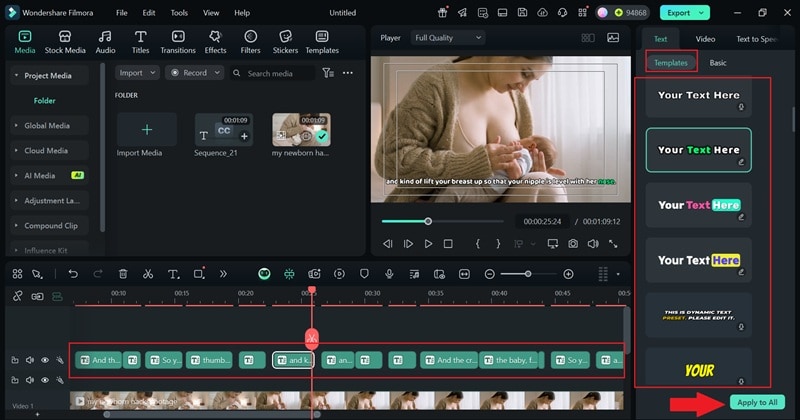The width and height of the screenshot is (800, 420).
Task: Open the Import dropdown
Action: 137,73
